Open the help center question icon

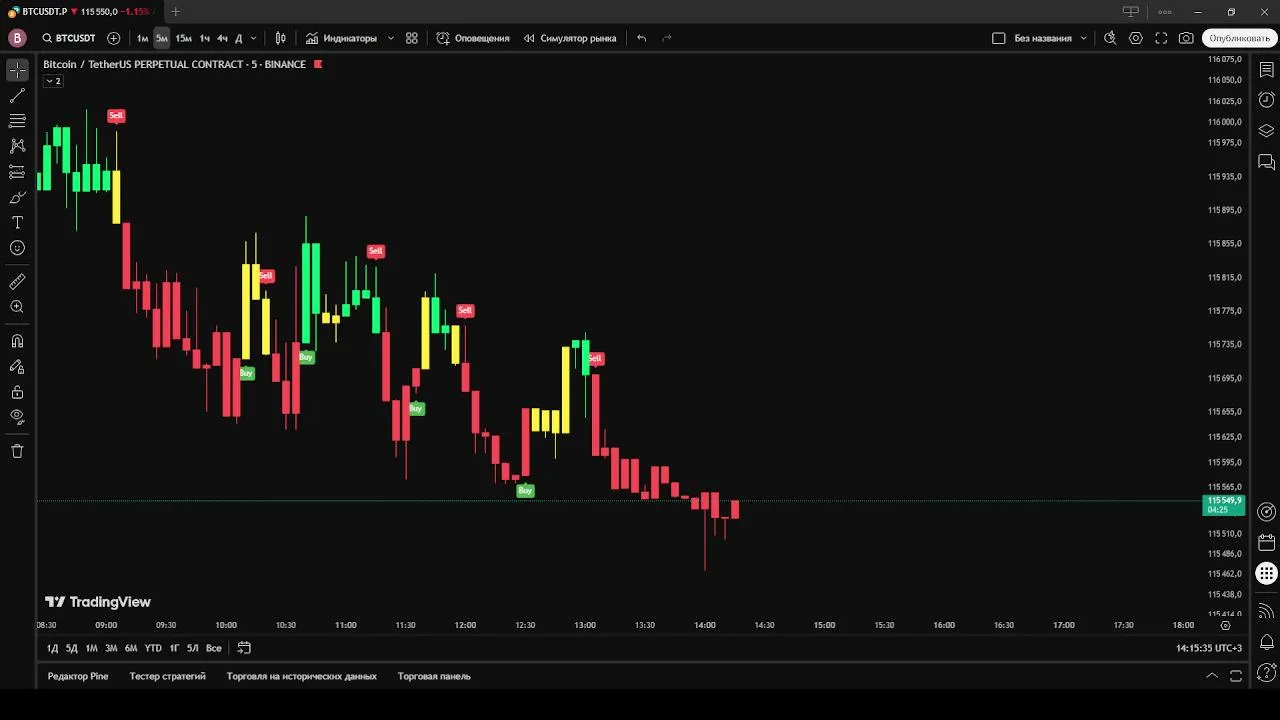[x=1266, y=672]
